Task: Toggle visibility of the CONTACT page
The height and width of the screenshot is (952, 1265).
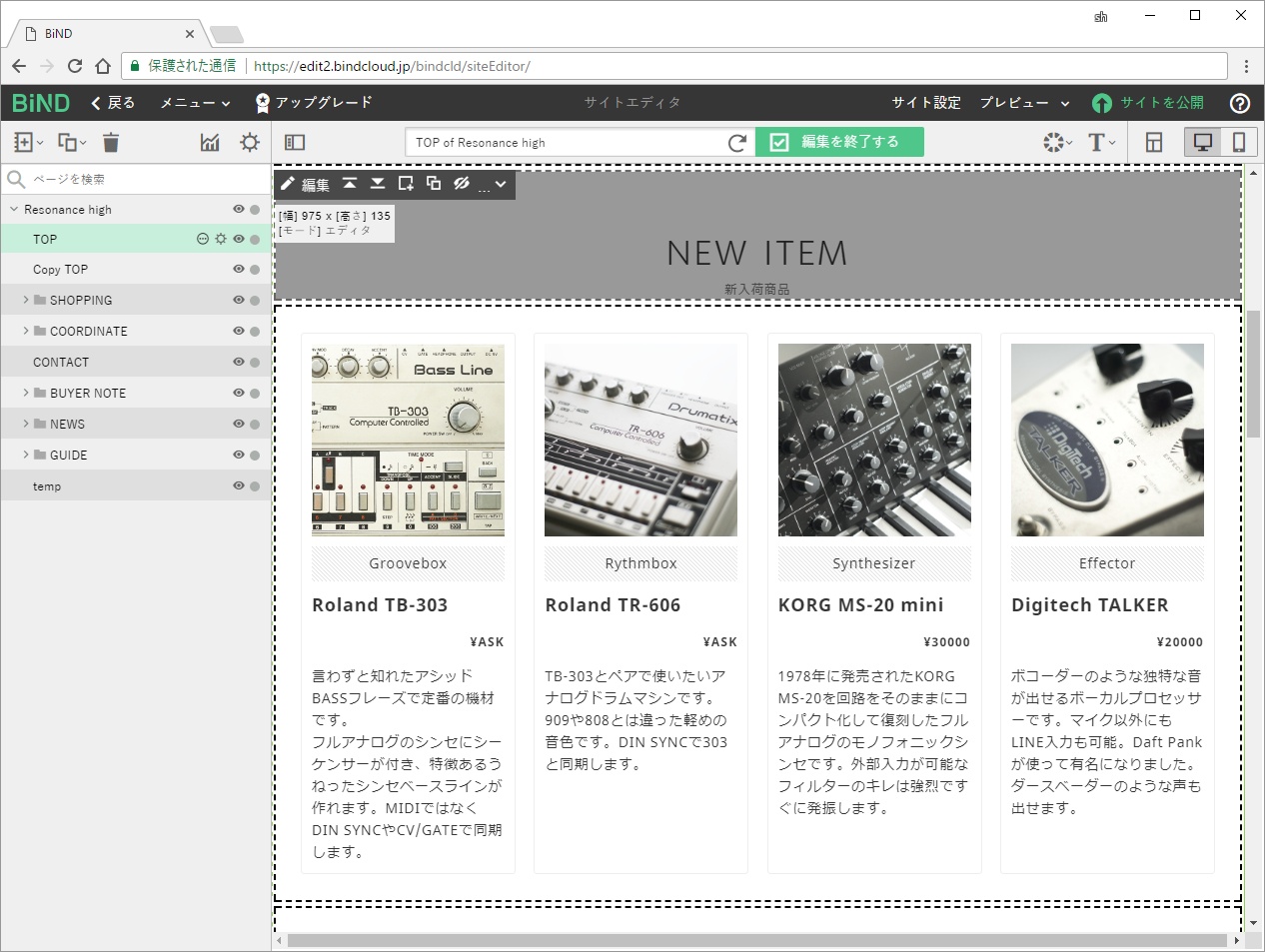Action: tap(239, 362)
